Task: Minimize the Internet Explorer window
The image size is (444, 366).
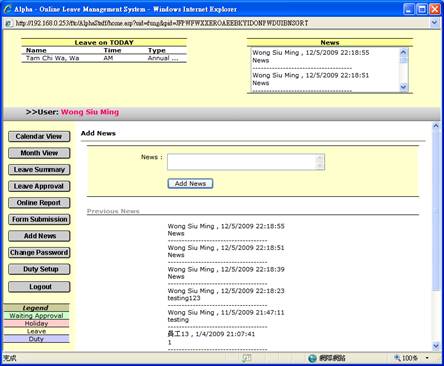Action: [x=409, y=9]
